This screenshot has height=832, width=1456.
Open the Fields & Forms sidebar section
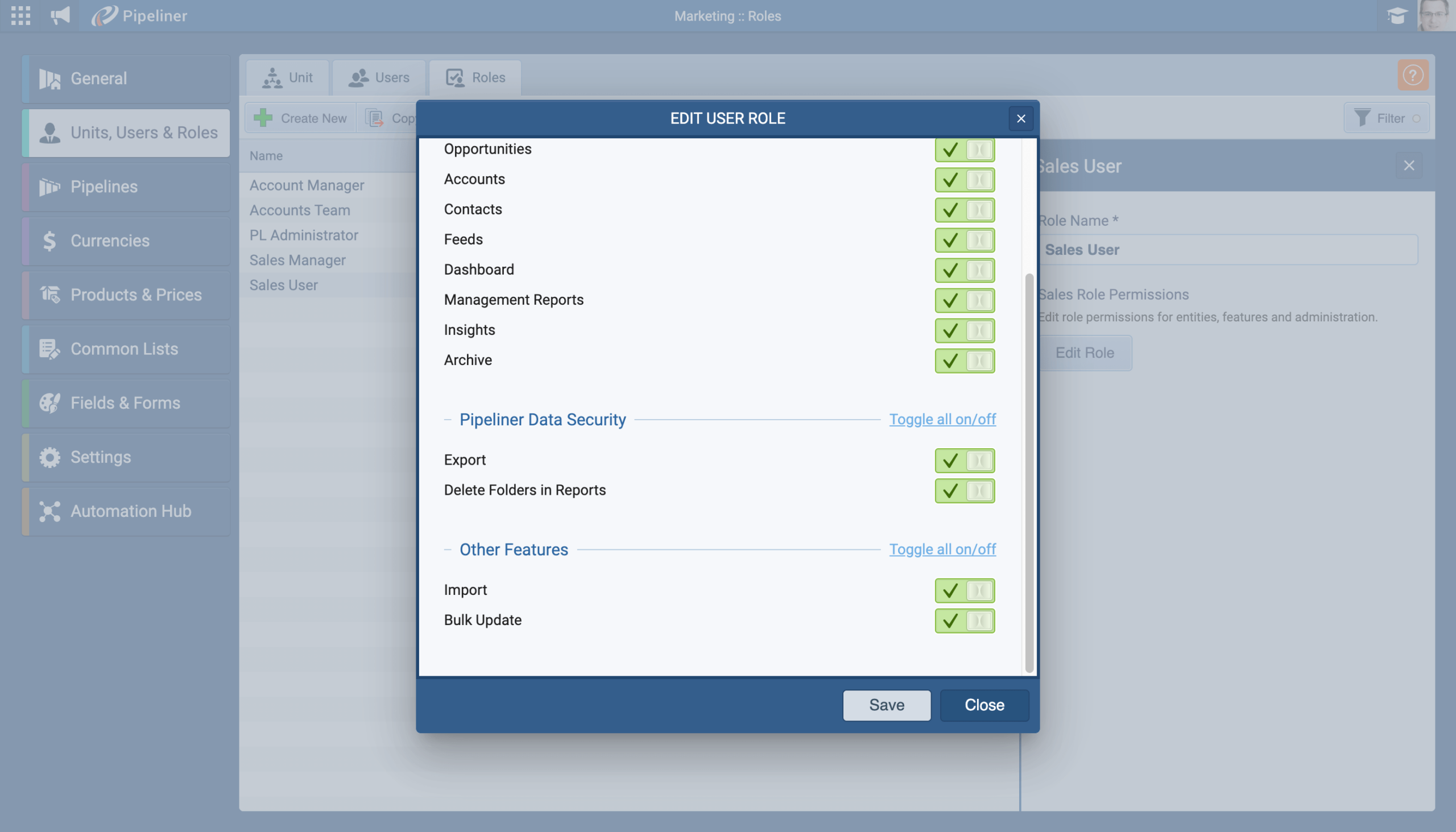tap(126, 403)
